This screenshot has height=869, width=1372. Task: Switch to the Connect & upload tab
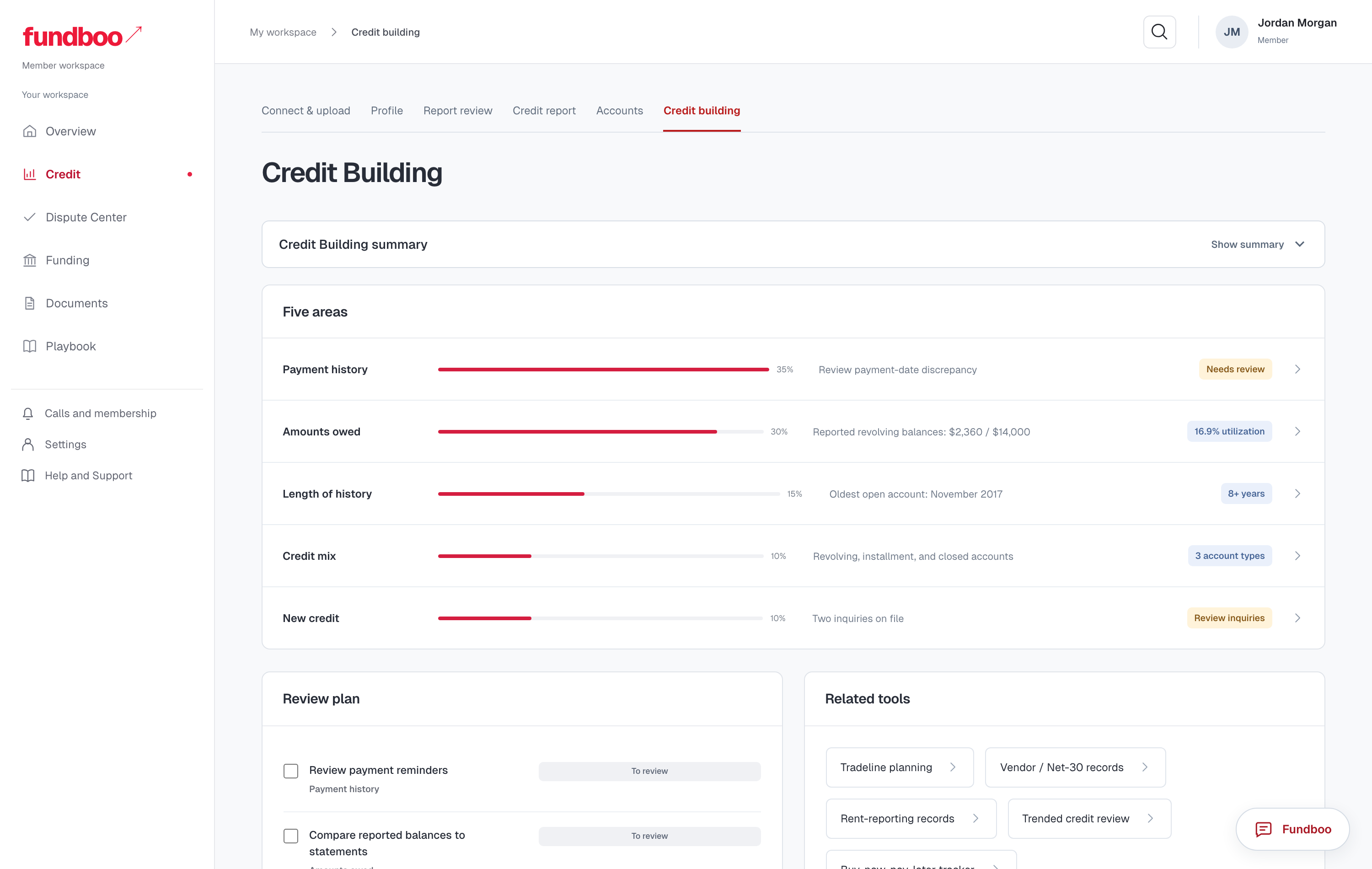pos(306,111)
